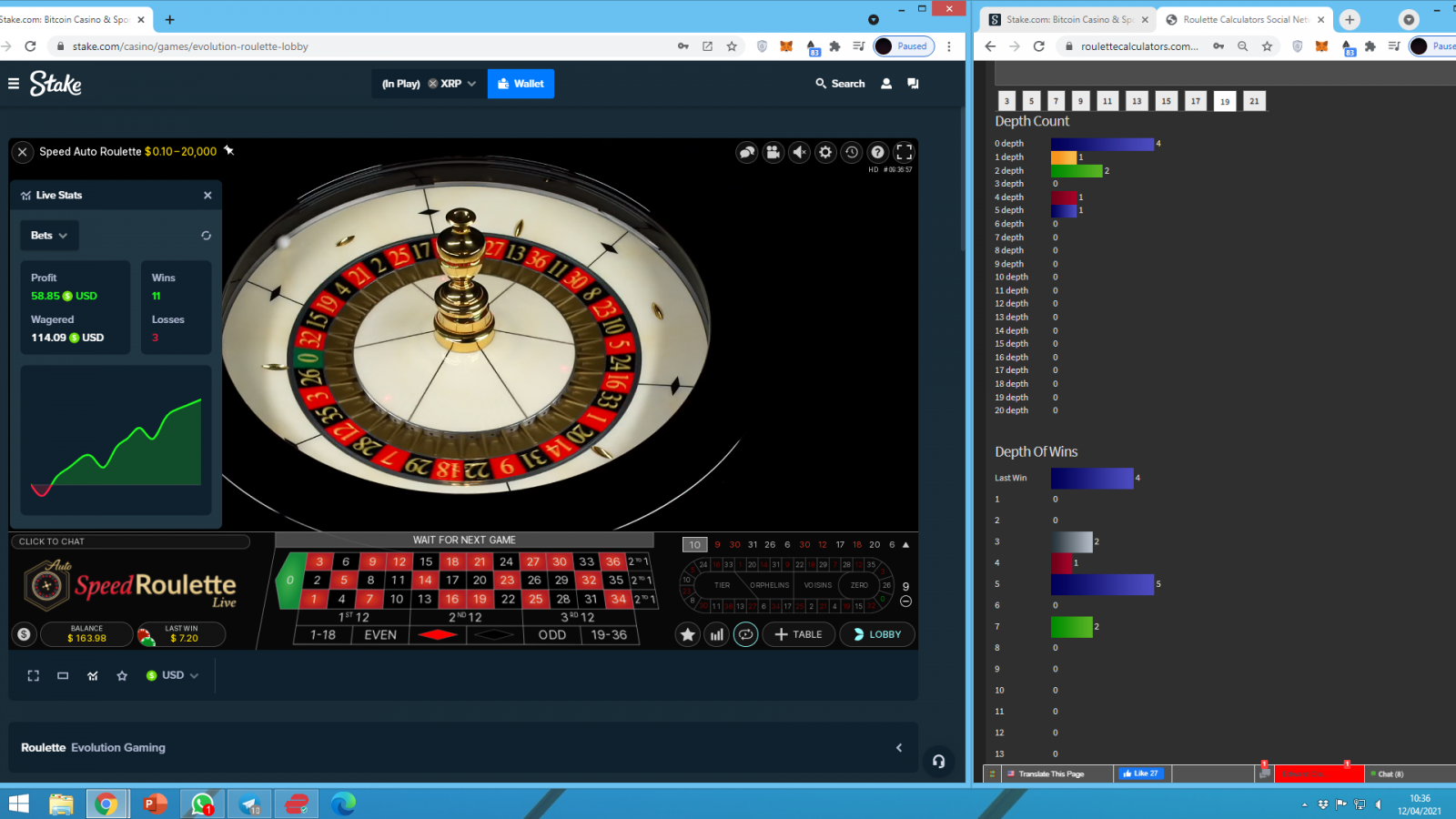Image resolution: width=1456 pixels, height=819 pixels.
Task: Decrease neighbours count minus button
Action: [905, 601]
